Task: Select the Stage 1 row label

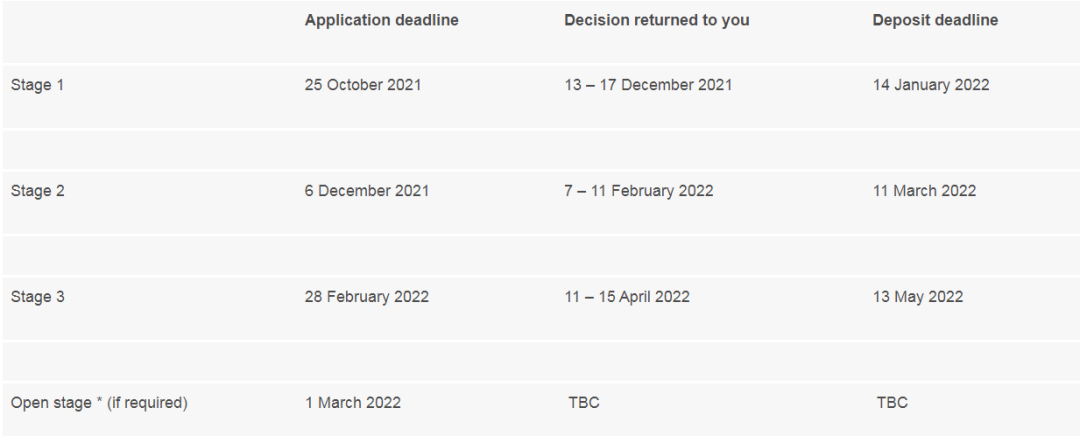Action: (37, 85)
